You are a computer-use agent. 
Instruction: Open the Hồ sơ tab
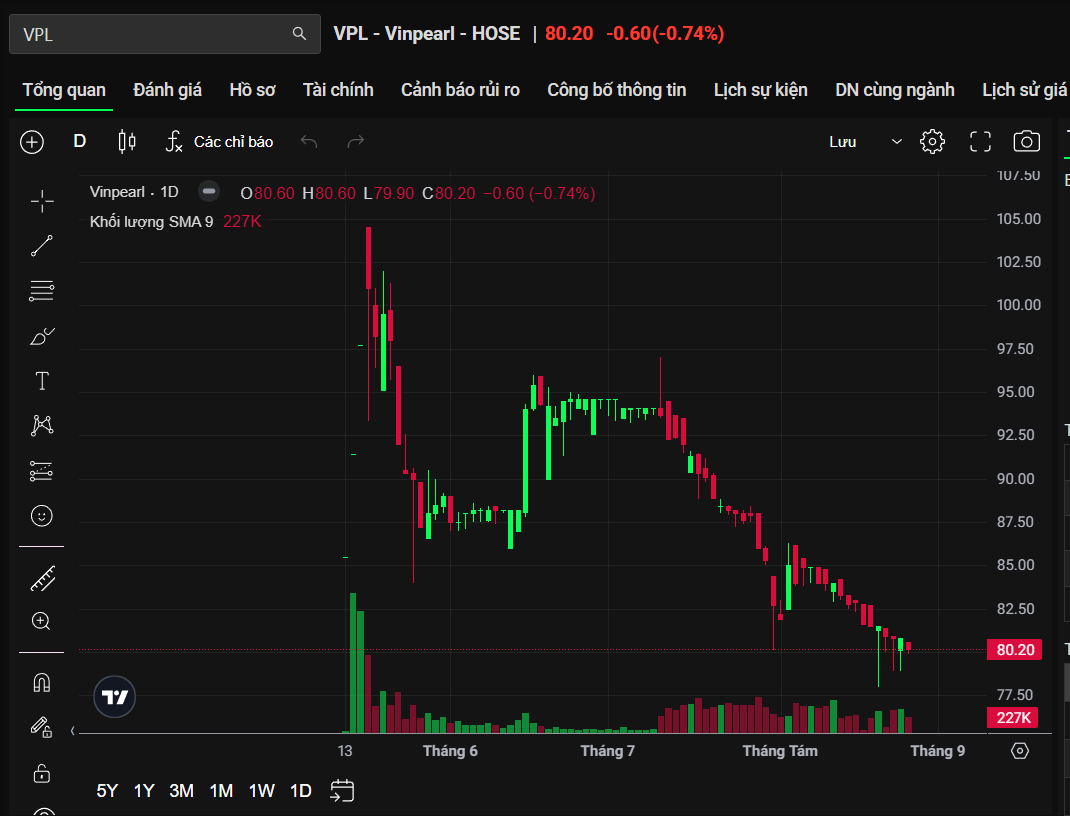(252, 90)
